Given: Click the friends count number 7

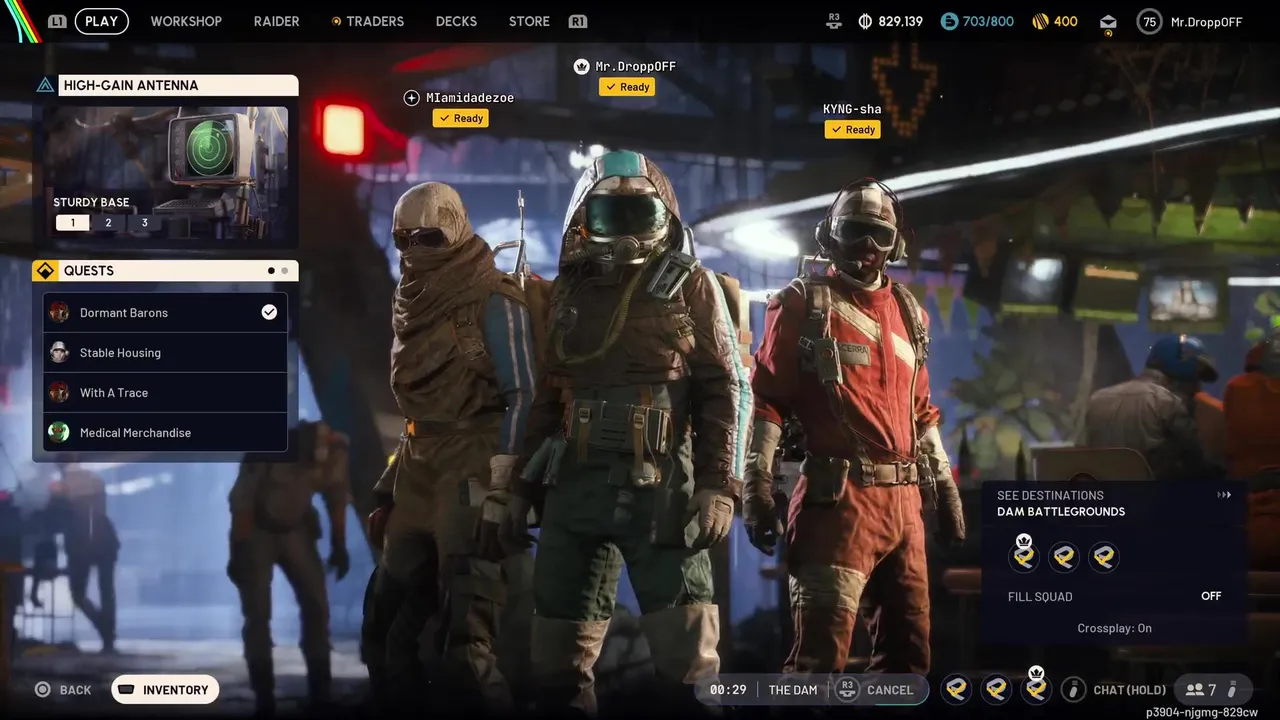Looking at the screenshot, I should click(x=1212, y=690).
